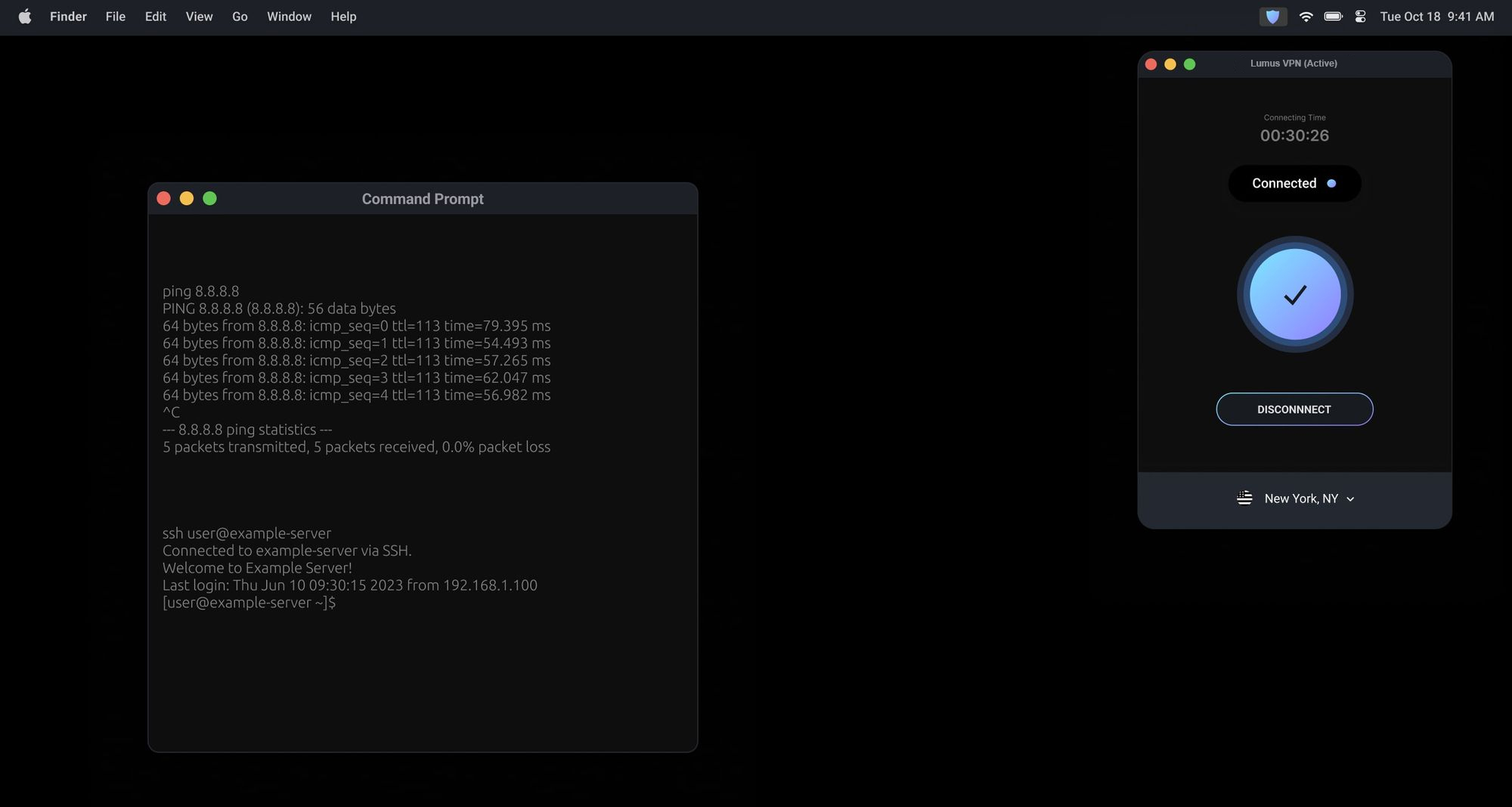1512x807 pixels.
Task: Close the Command Prompt window
Action: coord(163,198)
